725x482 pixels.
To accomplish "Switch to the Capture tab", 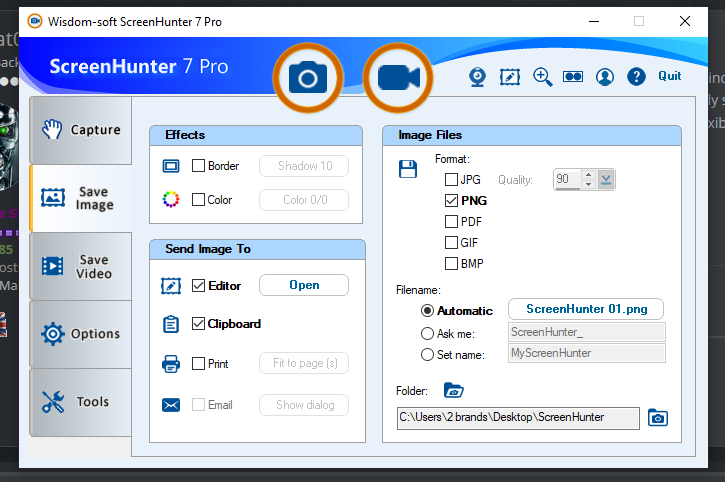I will 81,130.
